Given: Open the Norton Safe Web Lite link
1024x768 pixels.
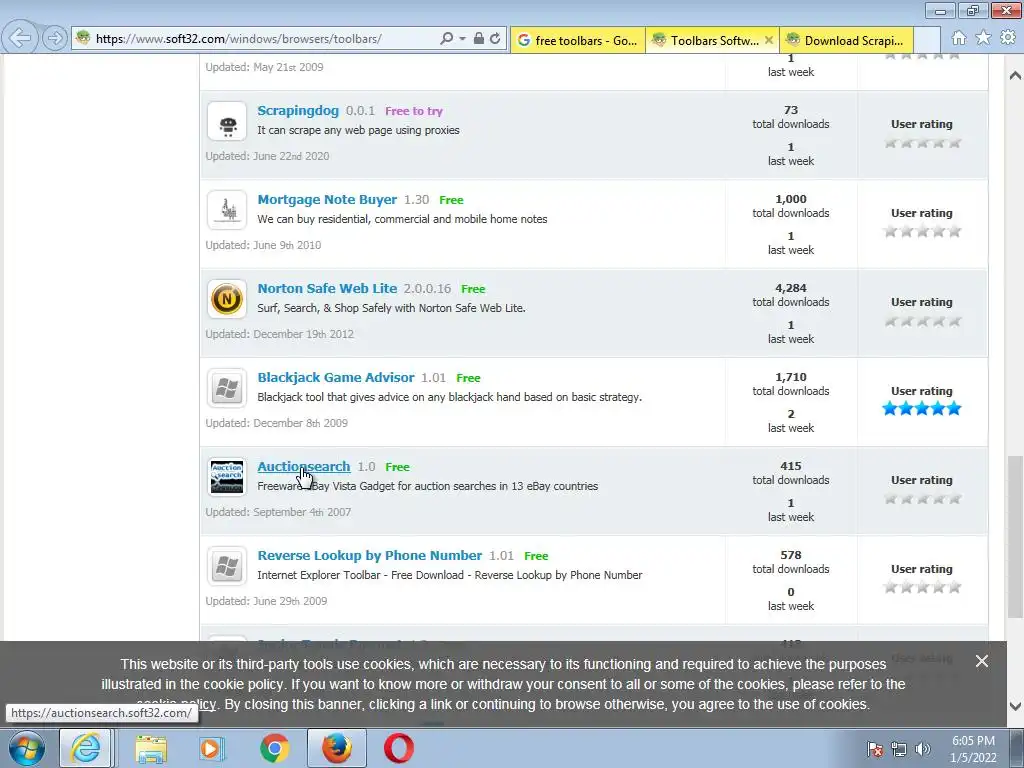Looking at the screenshot, I should tap(327, 288).
